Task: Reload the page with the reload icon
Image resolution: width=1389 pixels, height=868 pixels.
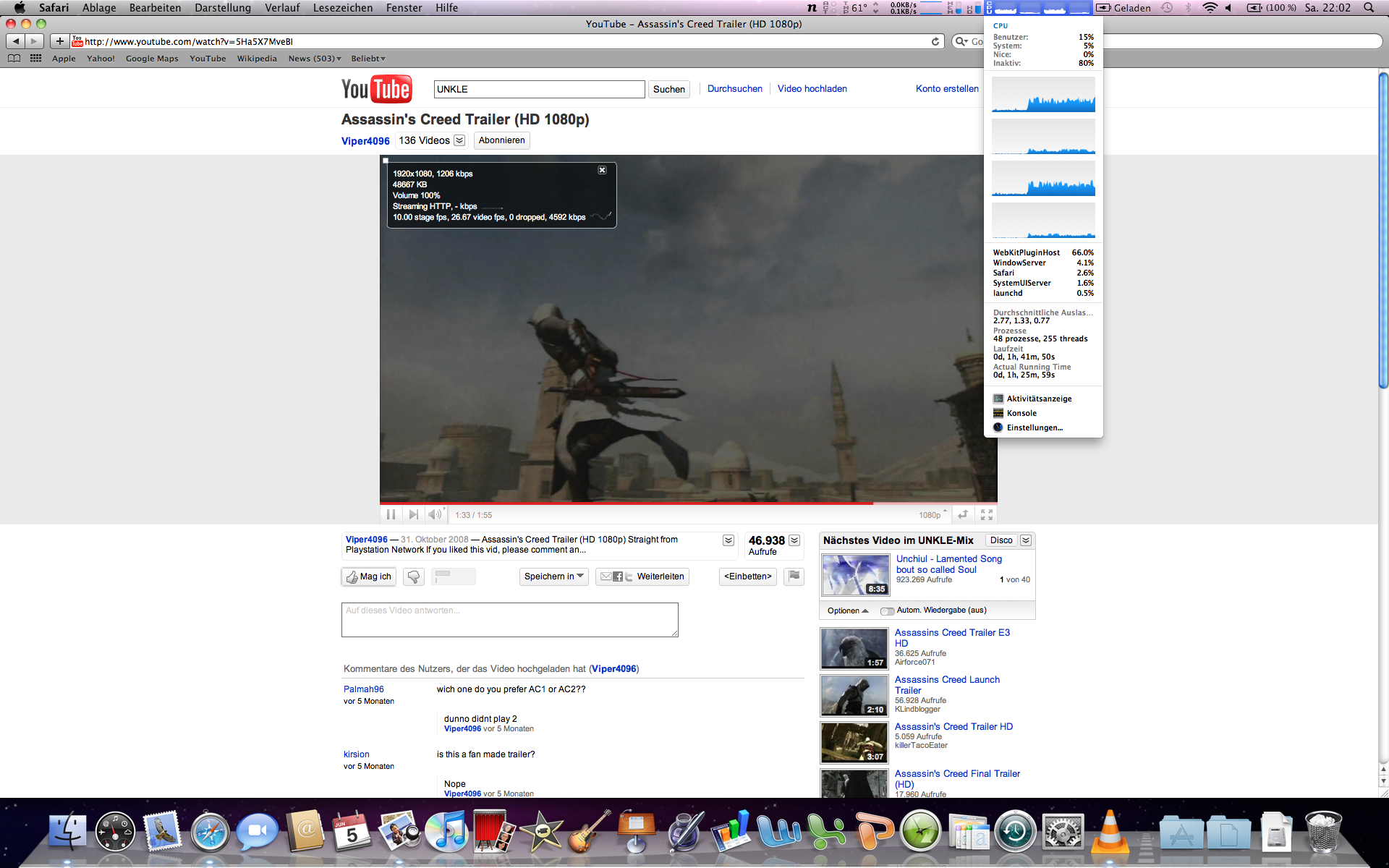Action: pyautogui.click(x=935, y=41)
